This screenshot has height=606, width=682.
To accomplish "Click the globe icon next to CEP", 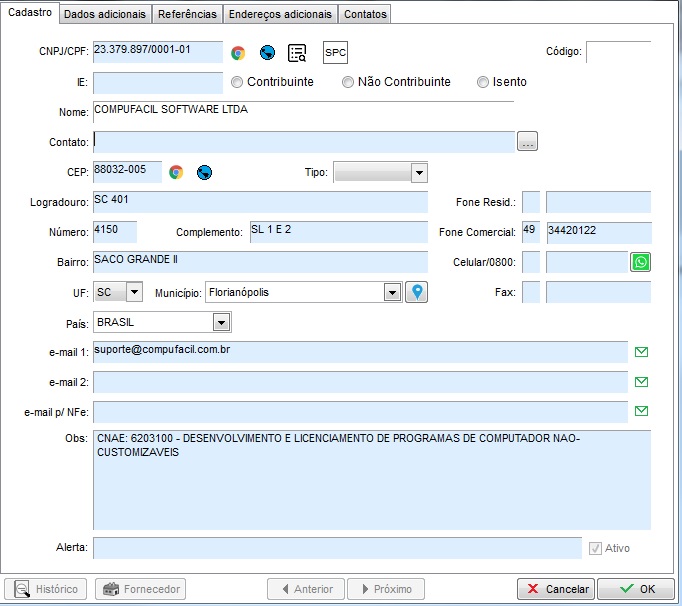I will (205, 172).
